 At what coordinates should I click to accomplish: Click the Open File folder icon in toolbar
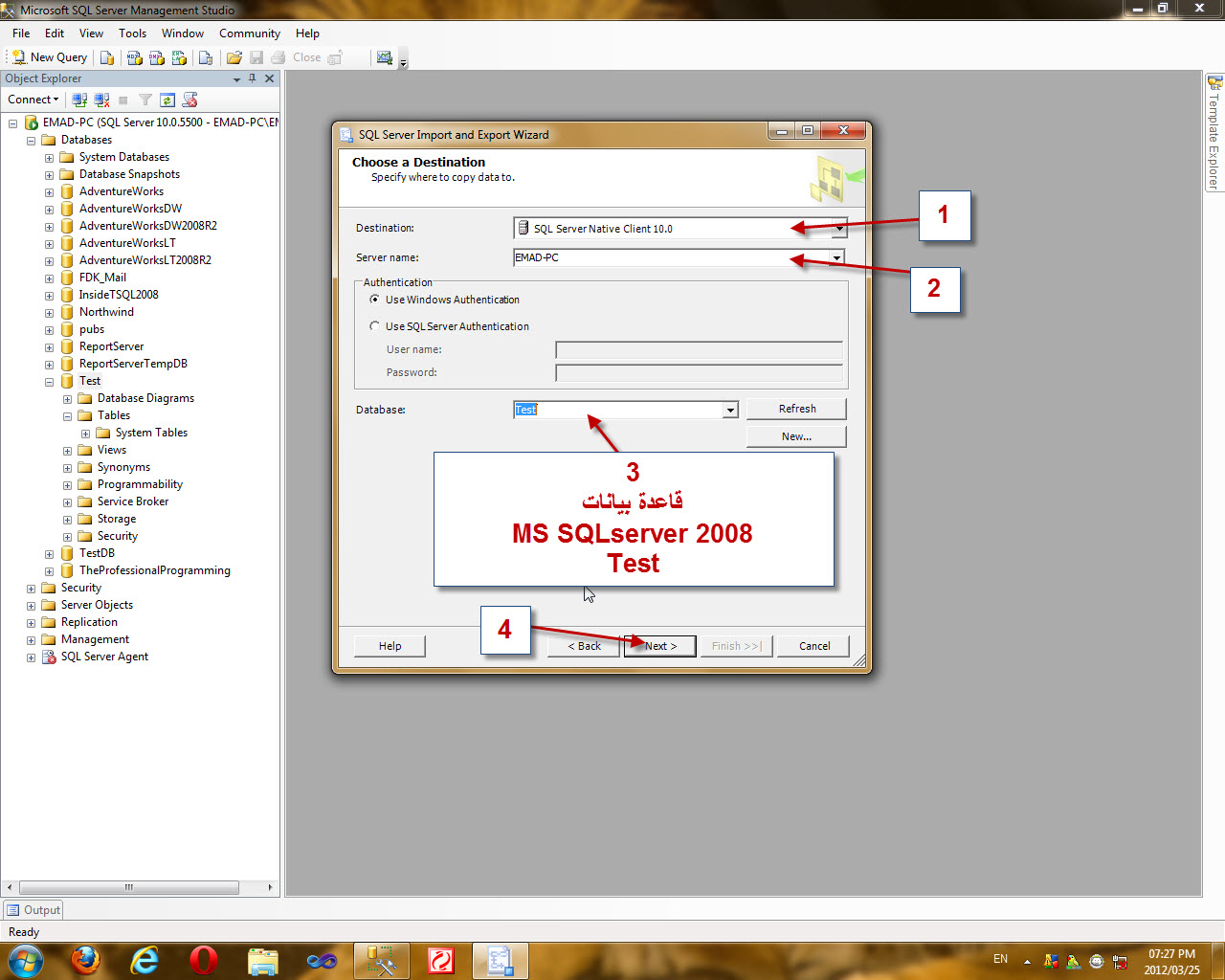(234, 57)
